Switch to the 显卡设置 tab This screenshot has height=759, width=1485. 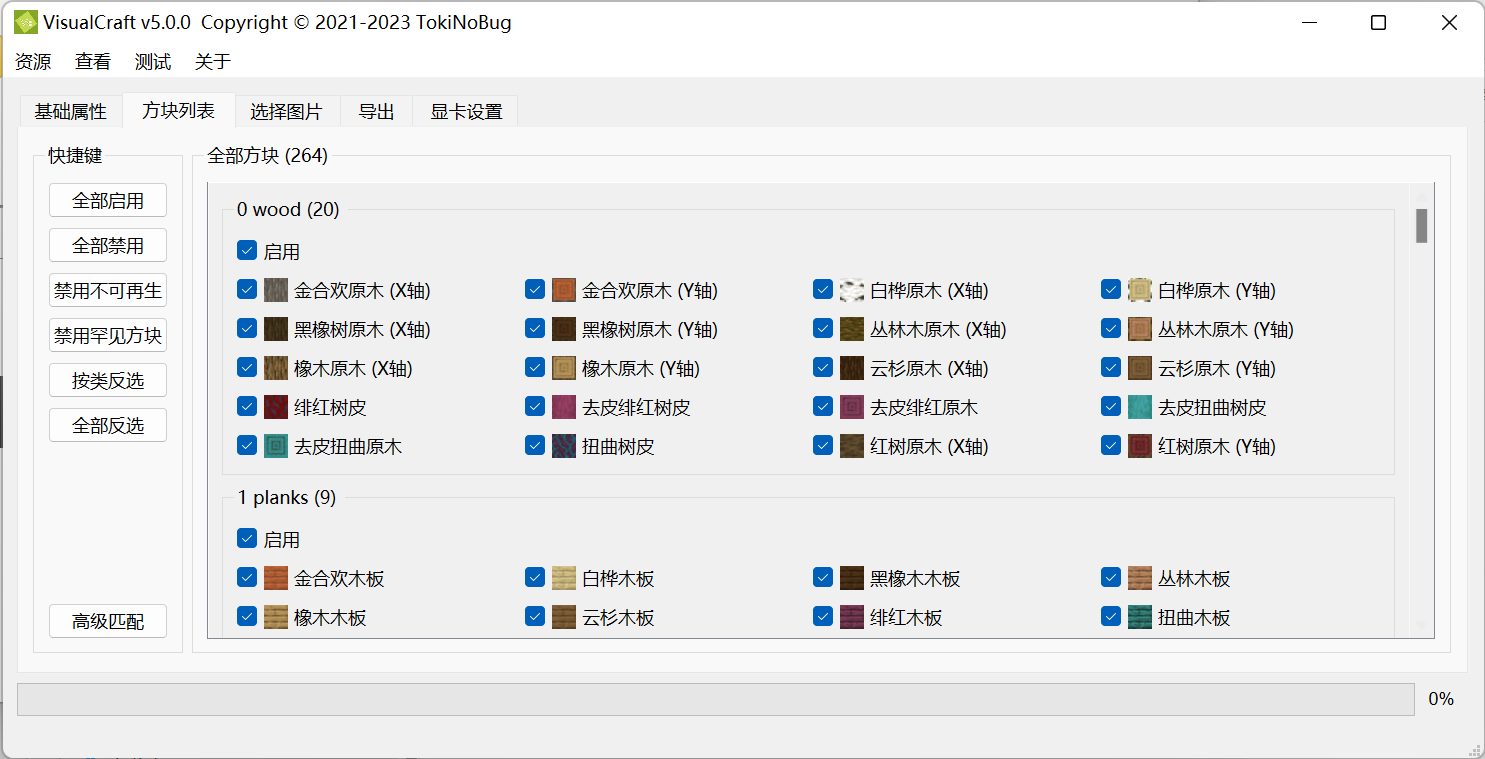466,111
